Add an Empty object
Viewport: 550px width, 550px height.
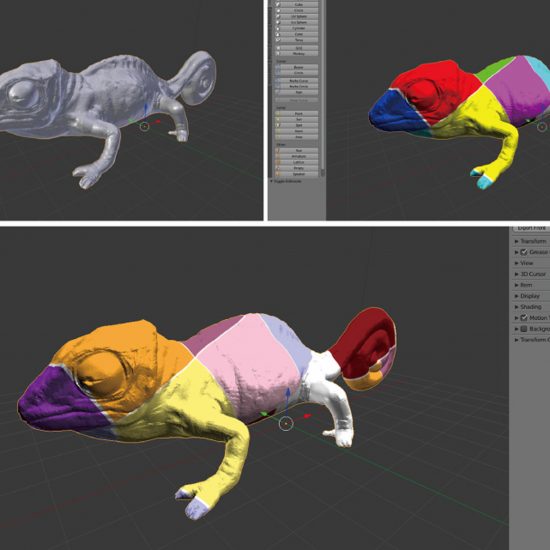[297, 168]
